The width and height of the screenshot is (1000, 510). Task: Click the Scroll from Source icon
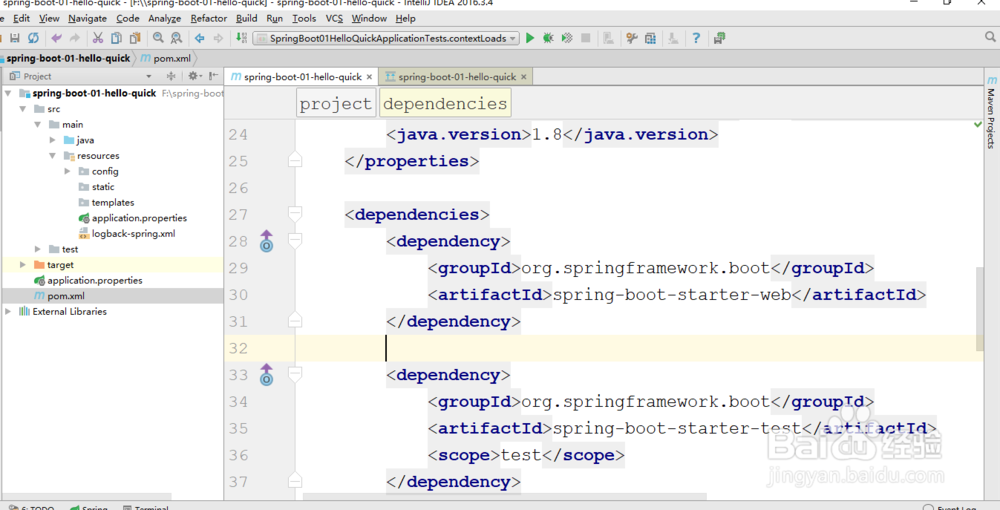(x=171, y=76)
